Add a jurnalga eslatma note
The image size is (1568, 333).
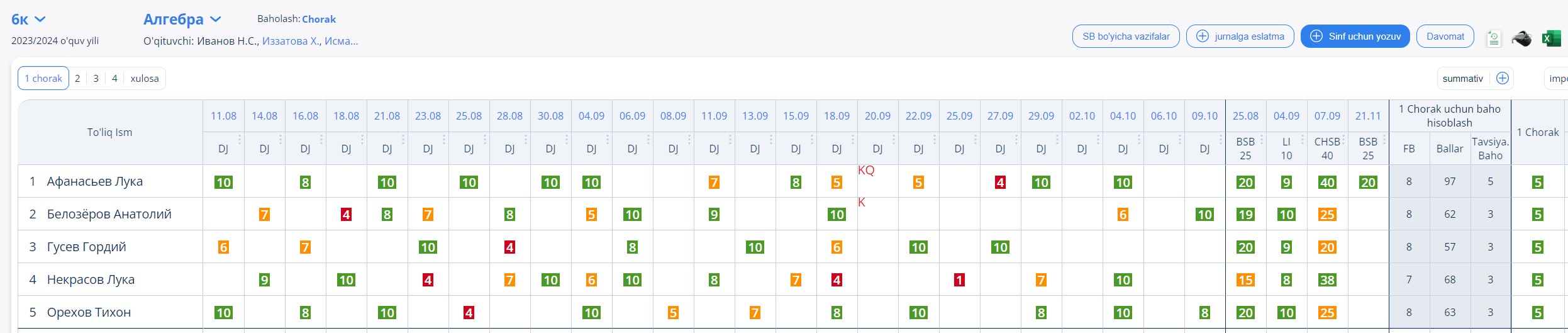1240,37
